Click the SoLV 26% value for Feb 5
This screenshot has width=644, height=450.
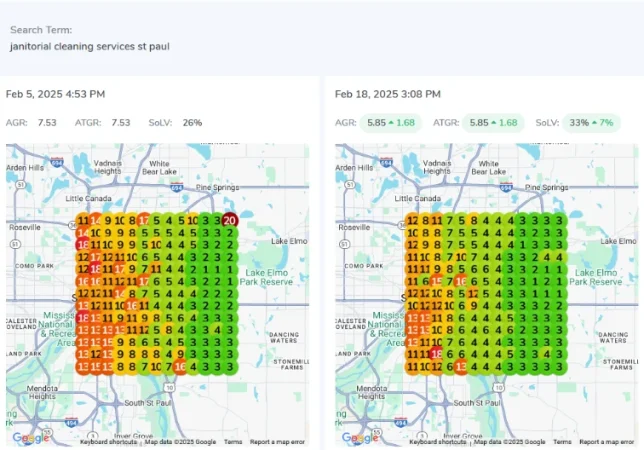click(x=192, y=122)
